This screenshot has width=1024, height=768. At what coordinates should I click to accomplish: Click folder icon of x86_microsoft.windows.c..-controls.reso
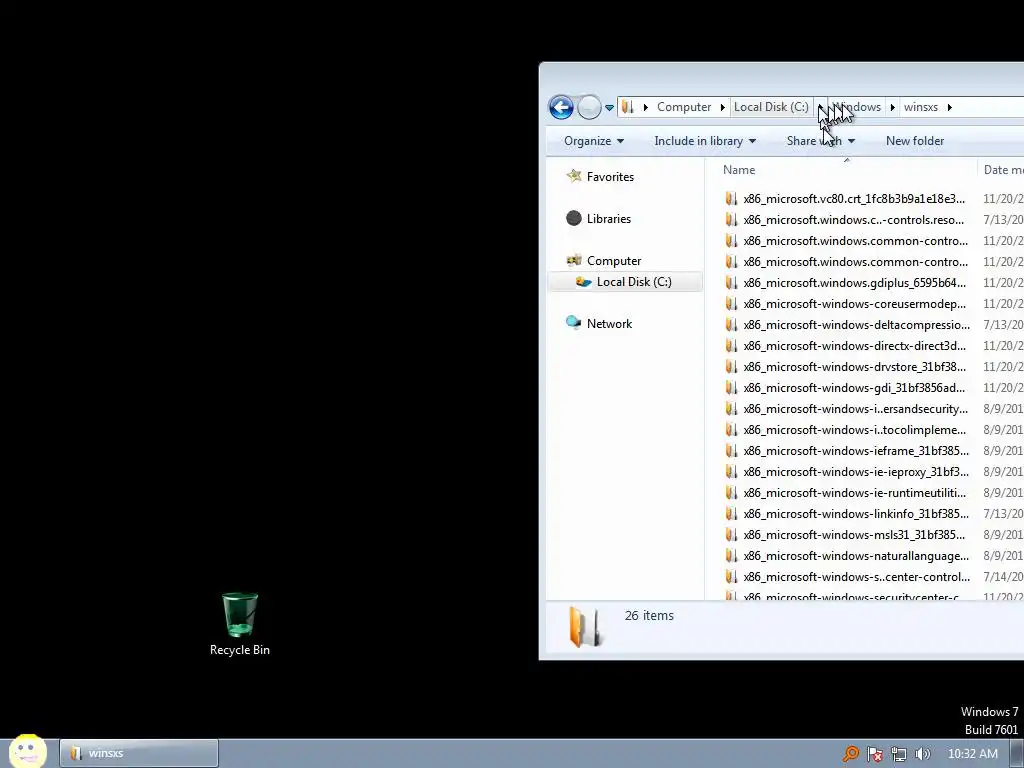pyautogui.click(x=731, y=219)
